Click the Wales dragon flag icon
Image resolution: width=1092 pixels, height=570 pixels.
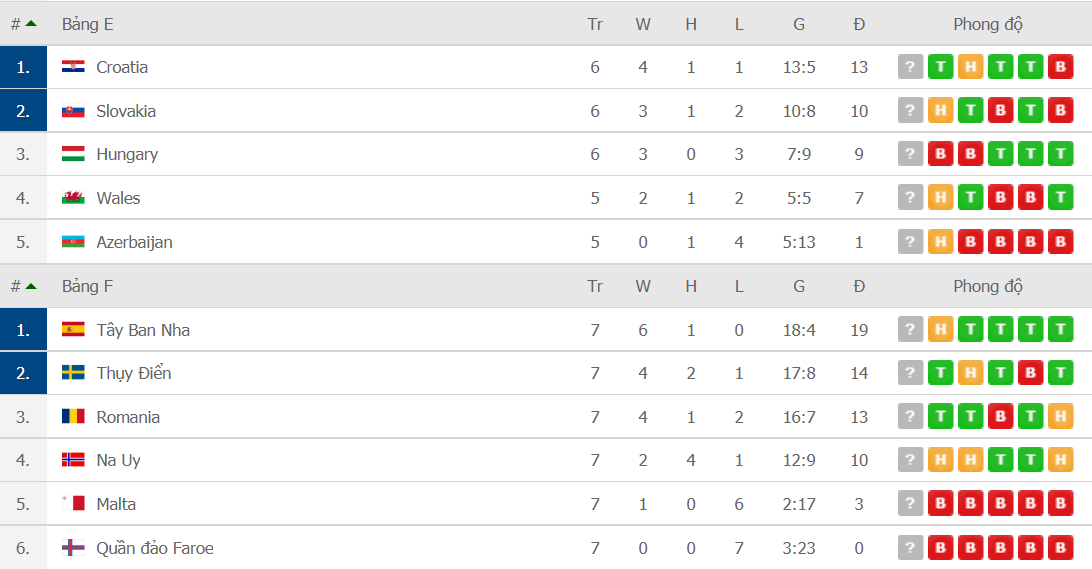[73, 198]
